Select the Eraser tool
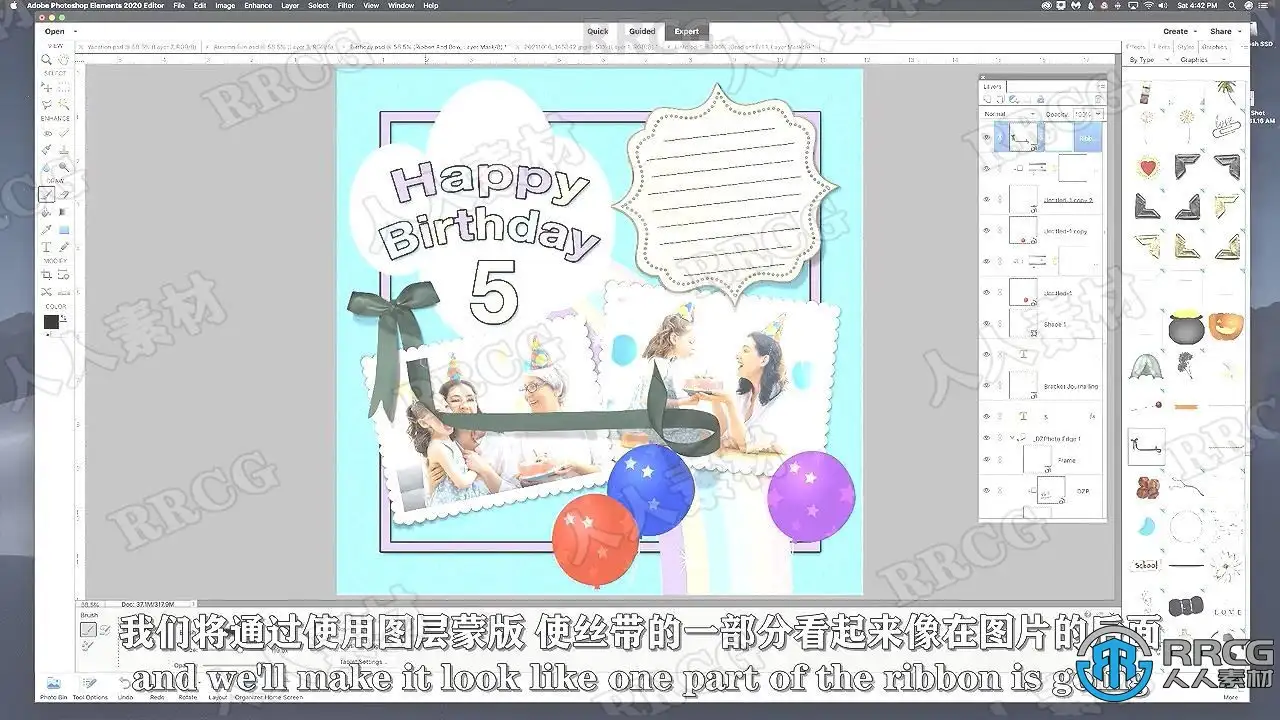The height and width of the screenshot is (720, 1280). click(x=64, y=194)
